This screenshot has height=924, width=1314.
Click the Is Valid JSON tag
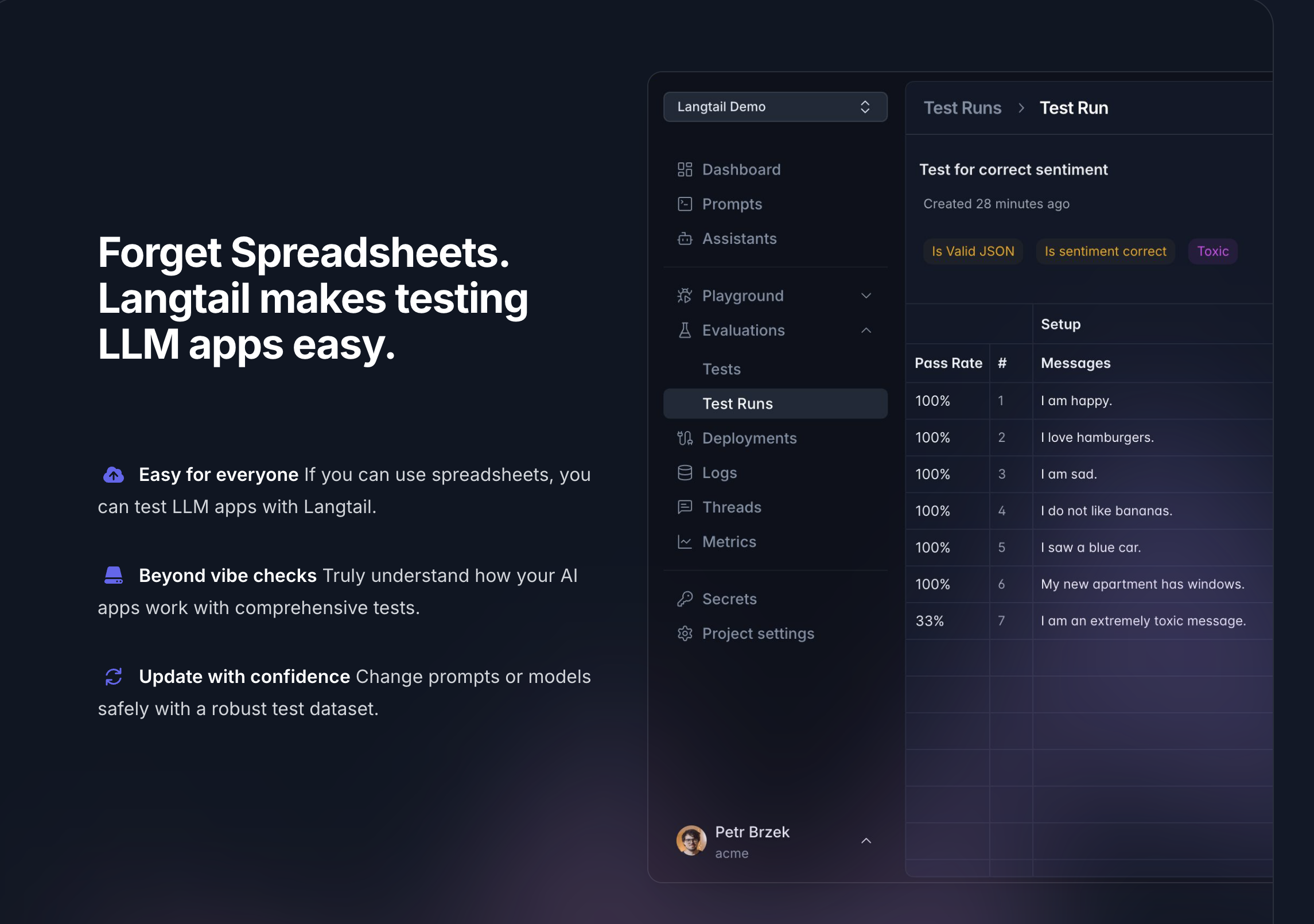(973, 251)
